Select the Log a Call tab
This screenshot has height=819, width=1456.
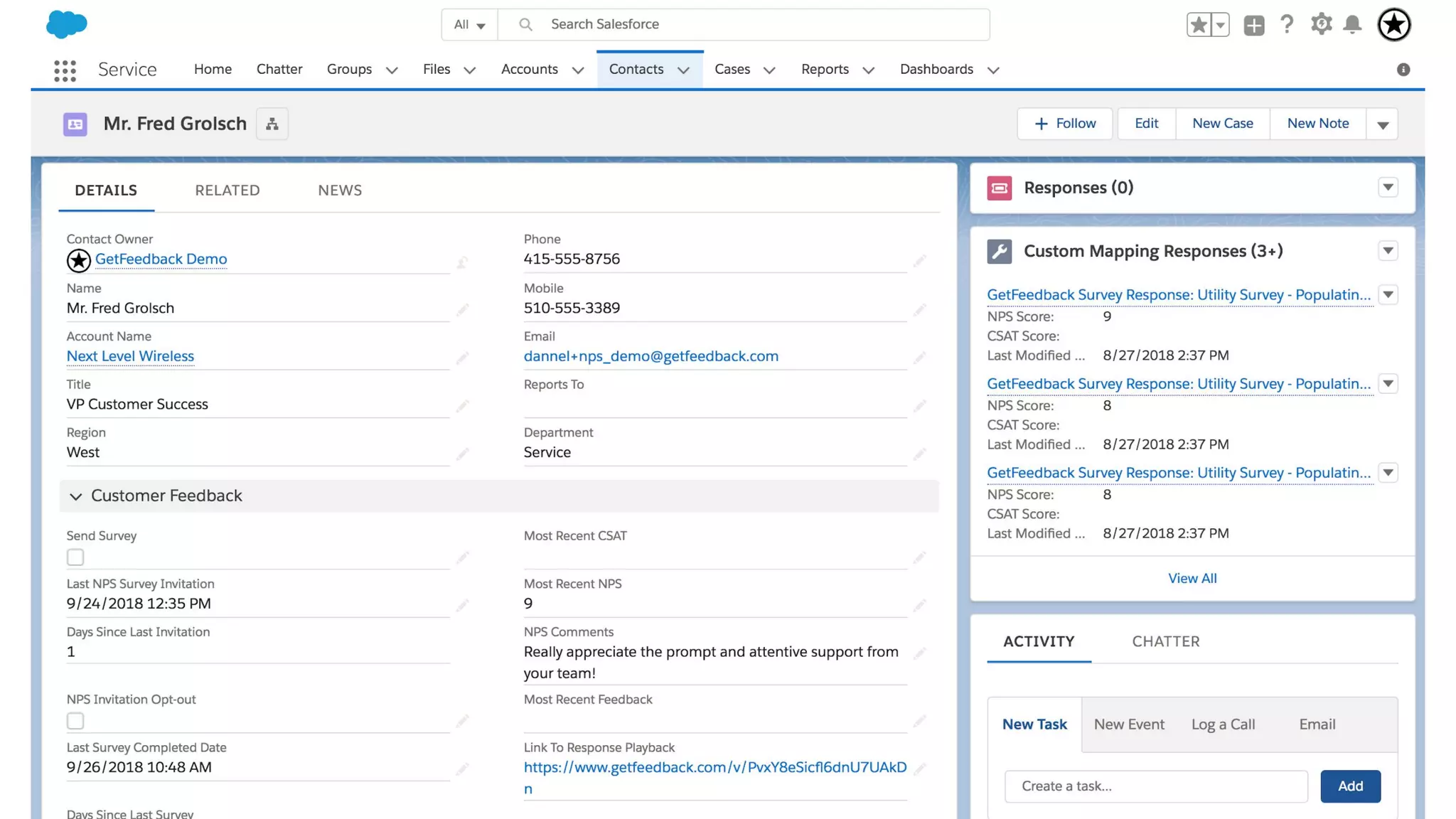click(1223, 724)
